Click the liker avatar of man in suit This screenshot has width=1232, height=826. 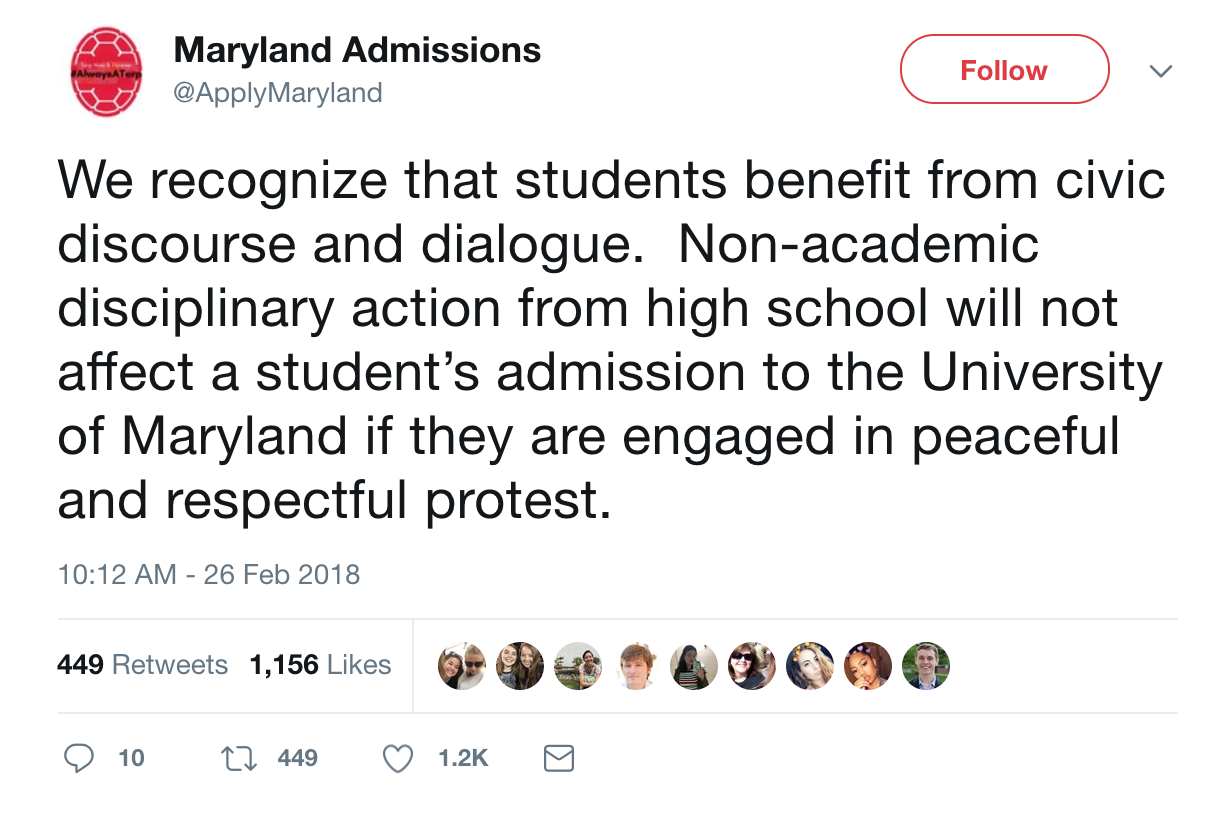click(926, 666)
